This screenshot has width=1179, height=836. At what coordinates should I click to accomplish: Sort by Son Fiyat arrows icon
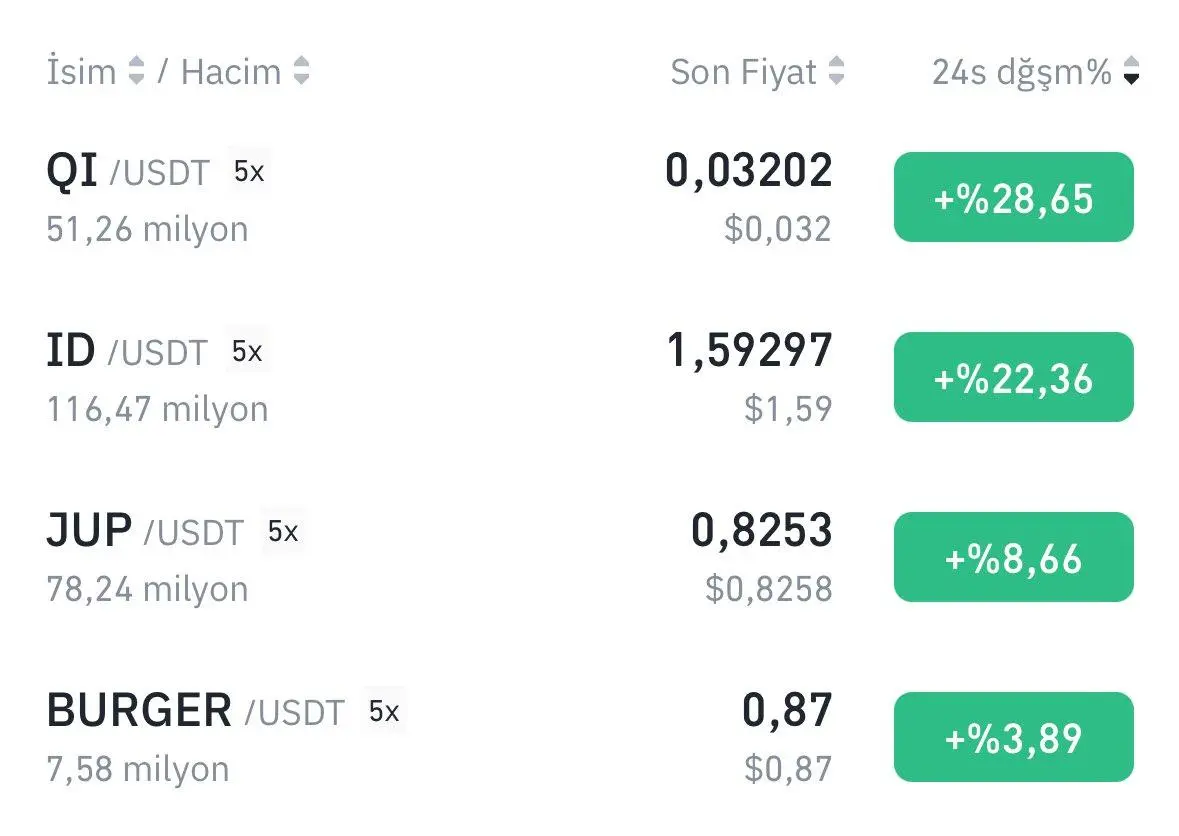(x=836, y=71)
